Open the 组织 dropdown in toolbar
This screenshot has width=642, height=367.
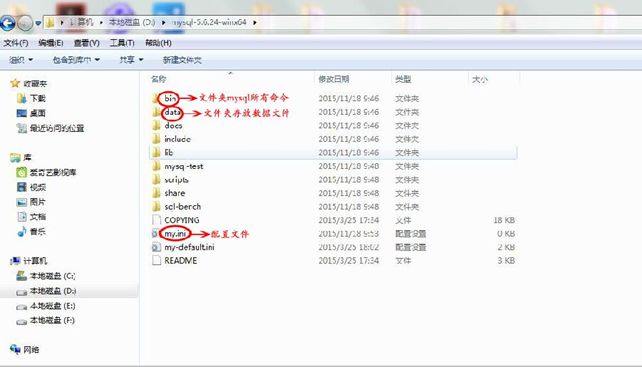click(21, 60)
